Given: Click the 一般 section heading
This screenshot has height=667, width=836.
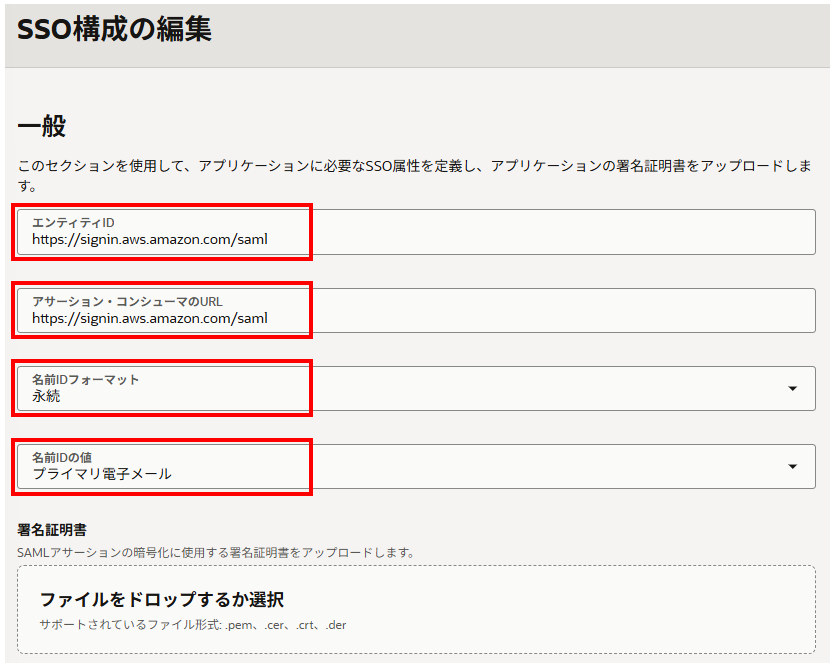Looking at the screenshot, I should click(x=42, y=127).
